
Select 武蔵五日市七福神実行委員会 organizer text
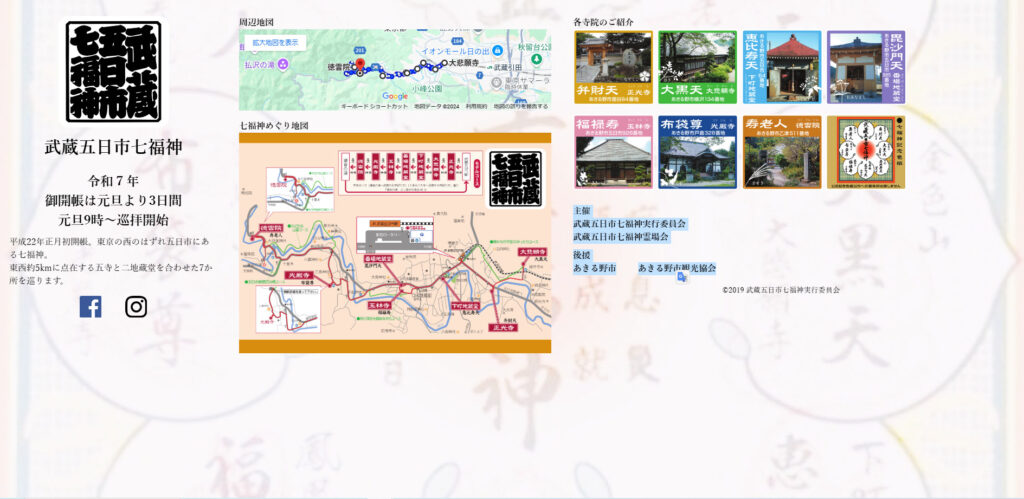click(630, 224)
